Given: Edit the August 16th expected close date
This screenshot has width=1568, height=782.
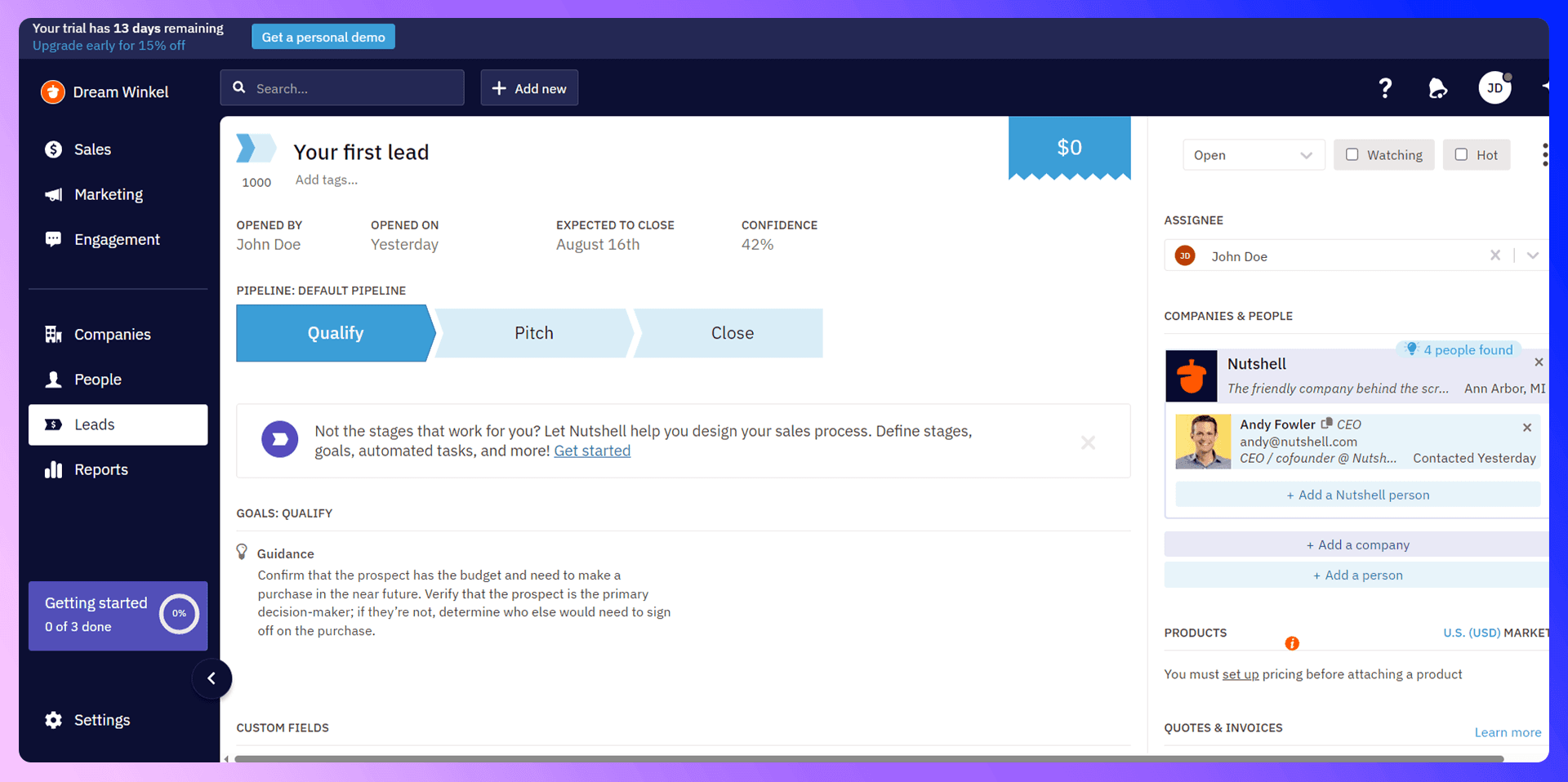Looking at the screenshot, I should point(598,245).
